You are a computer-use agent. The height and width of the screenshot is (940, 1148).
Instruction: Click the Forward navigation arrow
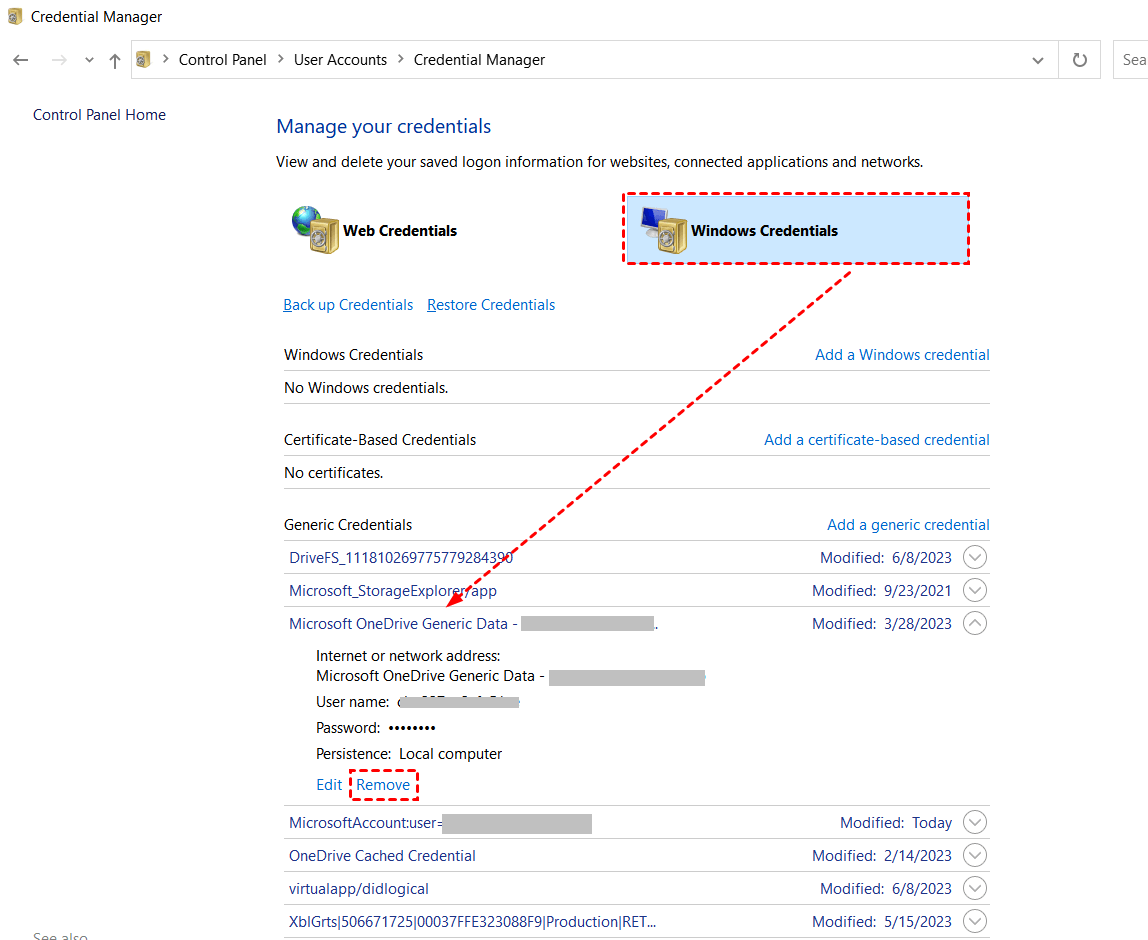pyautogui.click(x=59, y=60)
